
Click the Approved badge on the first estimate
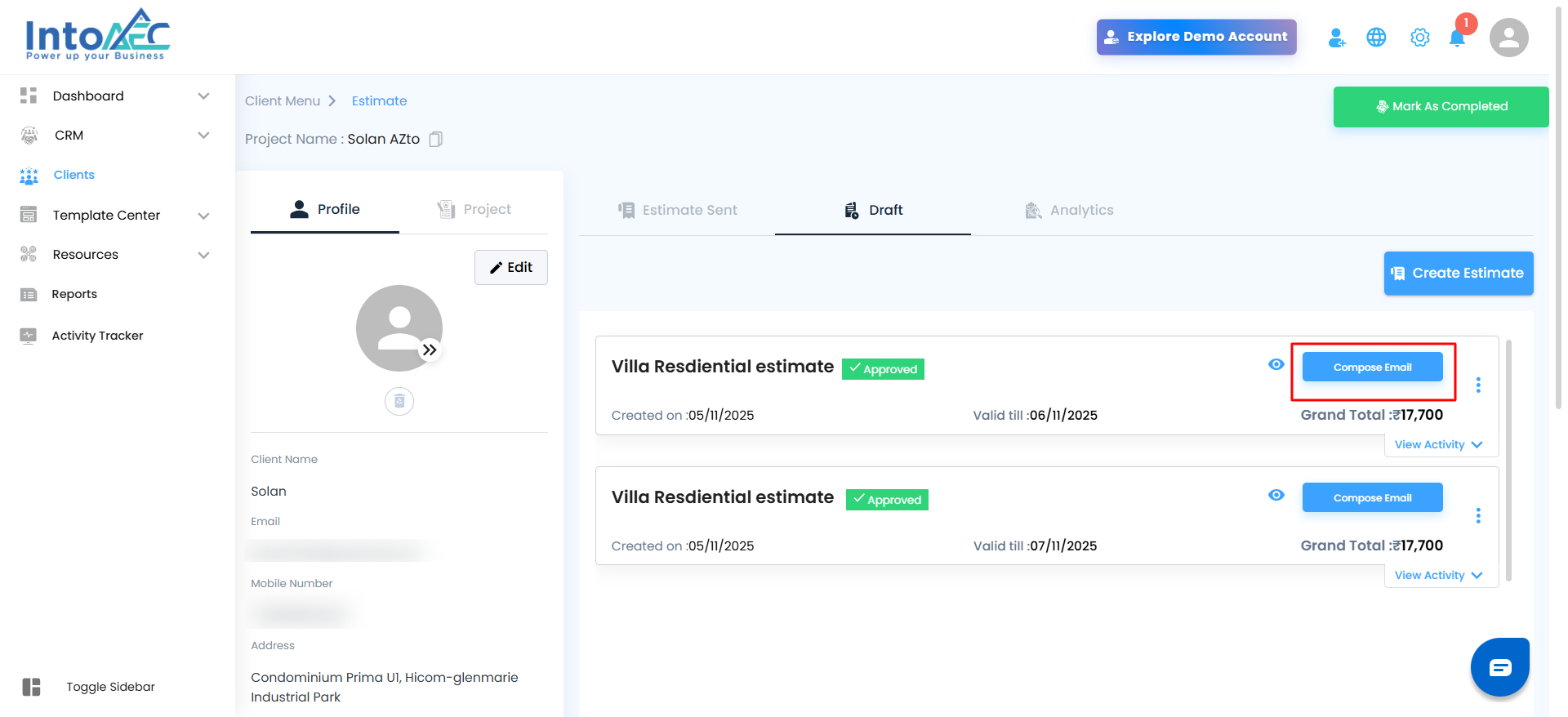point(883,369)
